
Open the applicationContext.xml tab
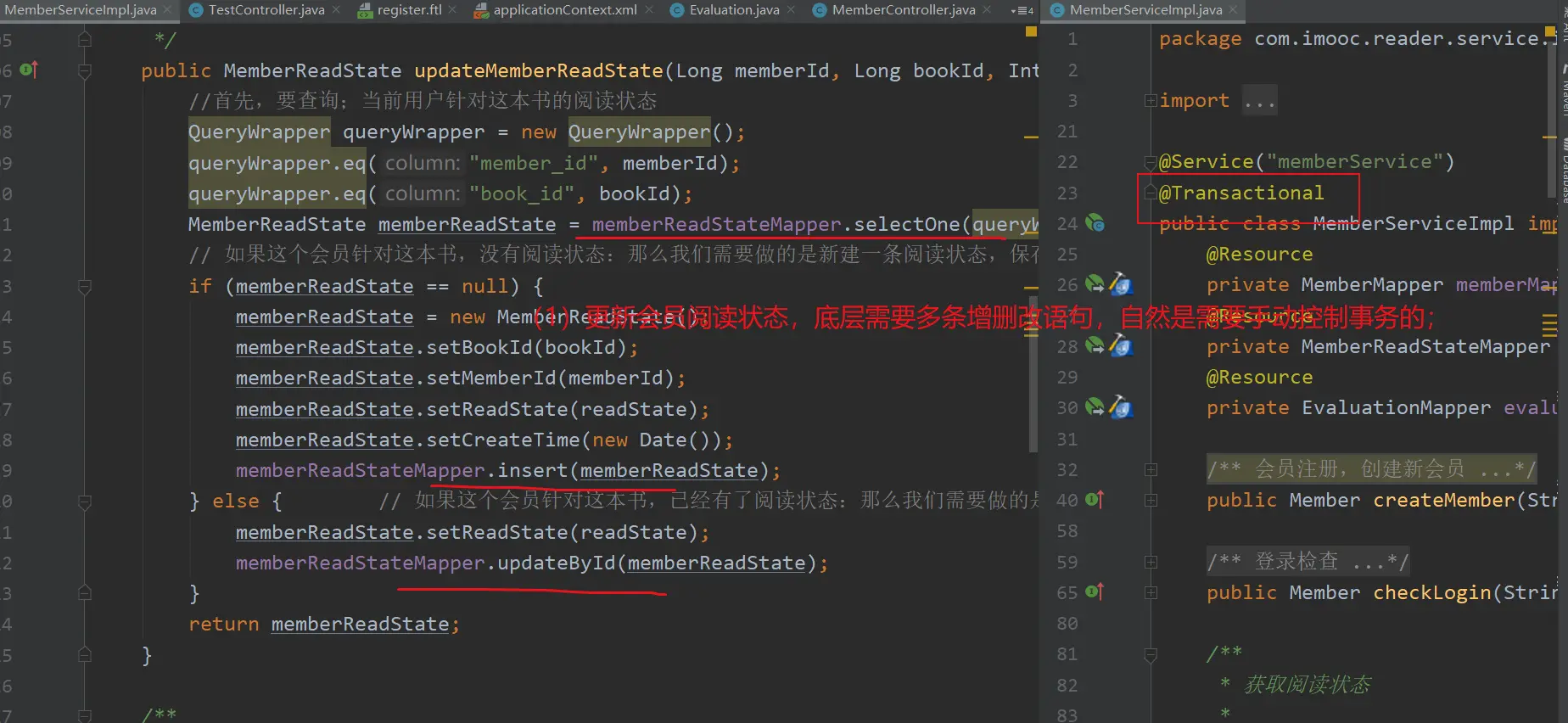click(564, 10)
